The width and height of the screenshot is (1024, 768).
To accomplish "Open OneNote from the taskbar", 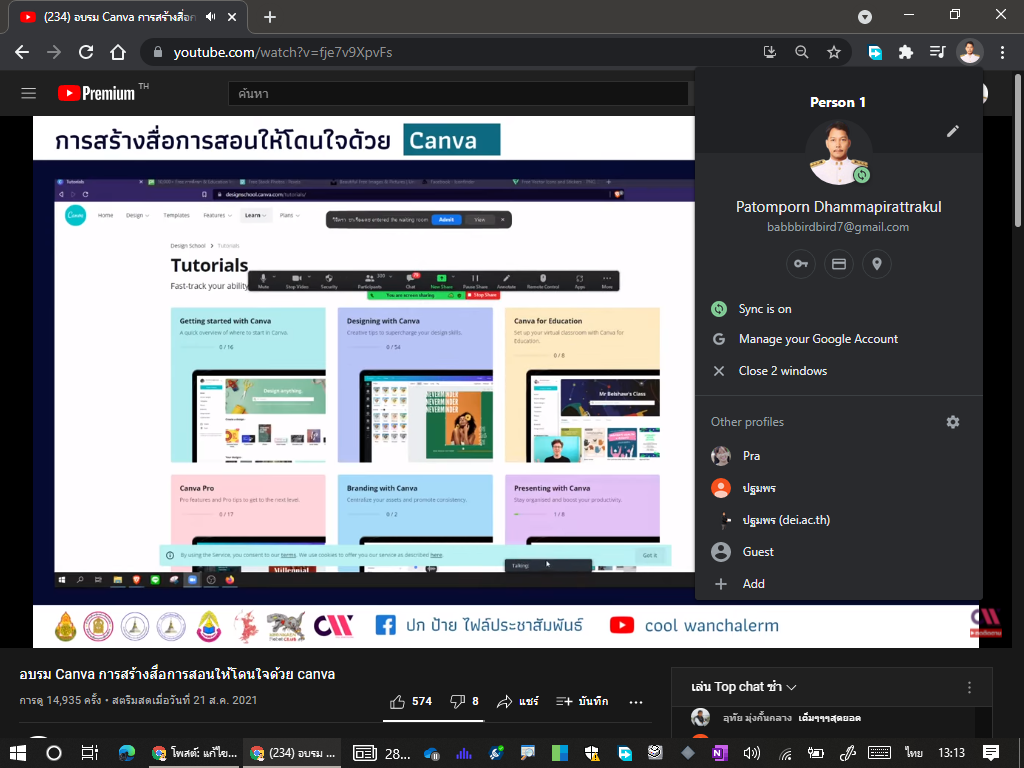I will 719,753.
